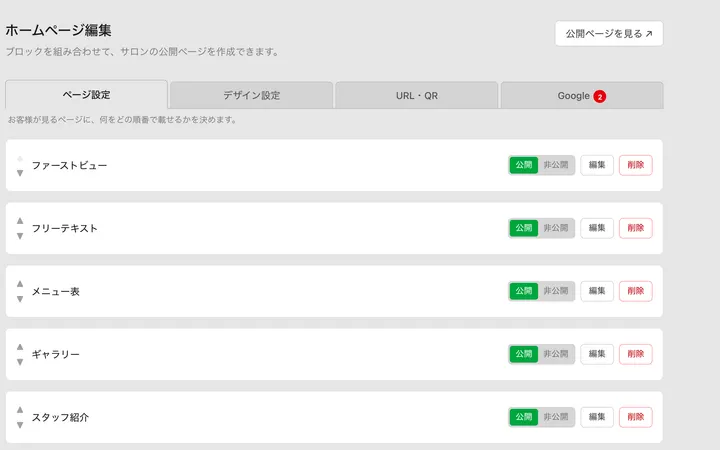Set ファーストビュー to 公開
Screen dimensions: 720x450
[x=523, y=165]
